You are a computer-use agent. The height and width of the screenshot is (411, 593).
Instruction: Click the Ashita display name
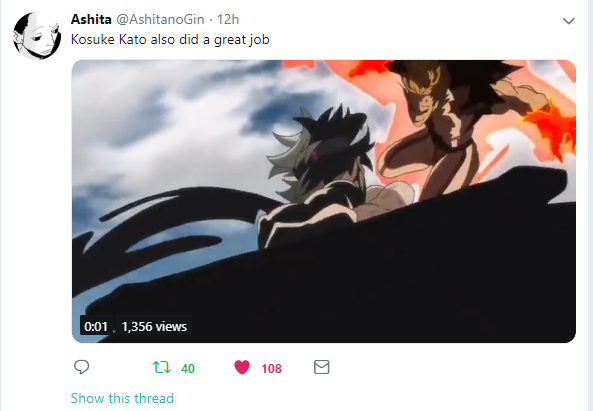tap(91, 19)
